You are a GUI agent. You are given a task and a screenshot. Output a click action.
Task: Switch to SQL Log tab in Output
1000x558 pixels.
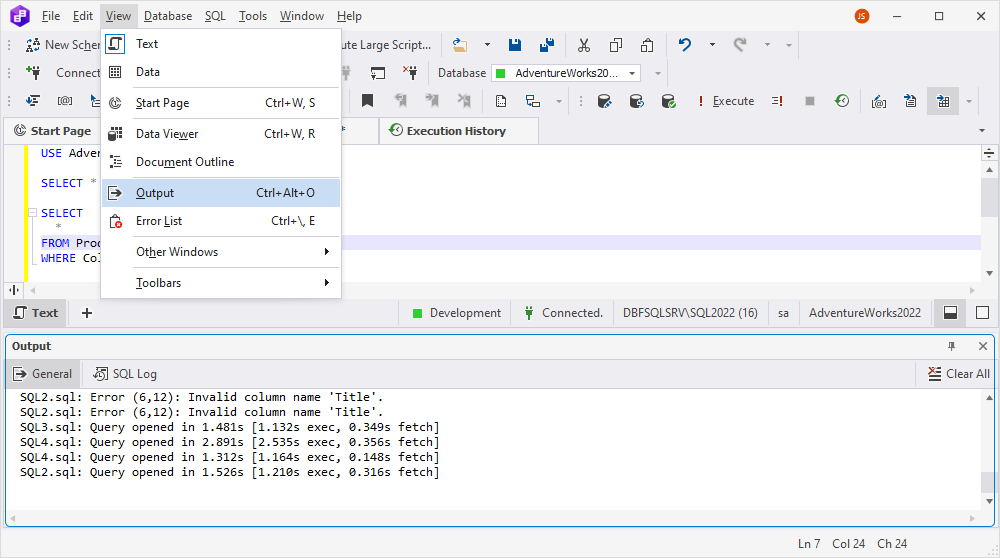[x=125, y=374]
